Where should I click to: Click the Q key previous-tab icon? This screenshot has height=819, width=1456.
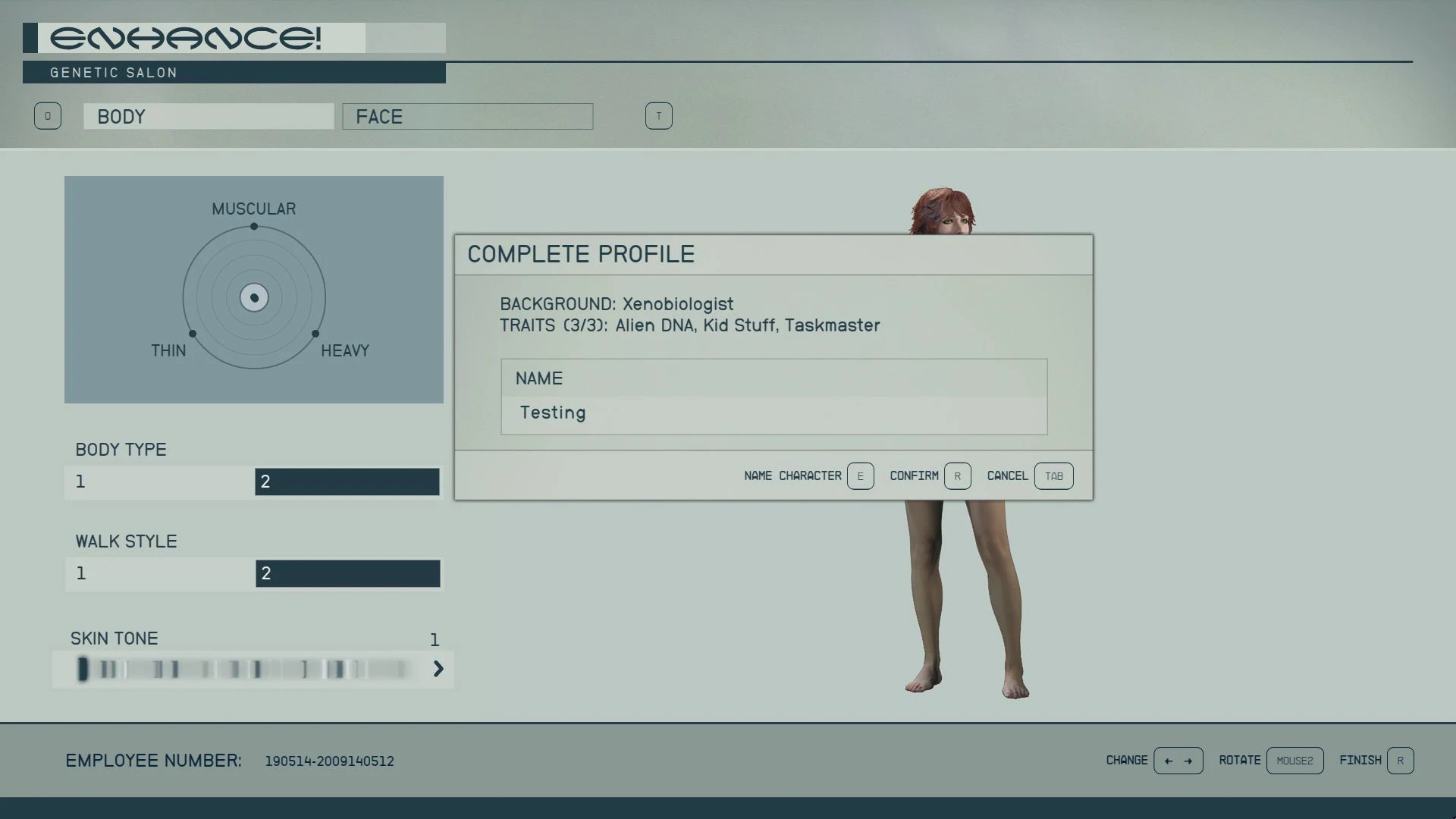point(48,116)
